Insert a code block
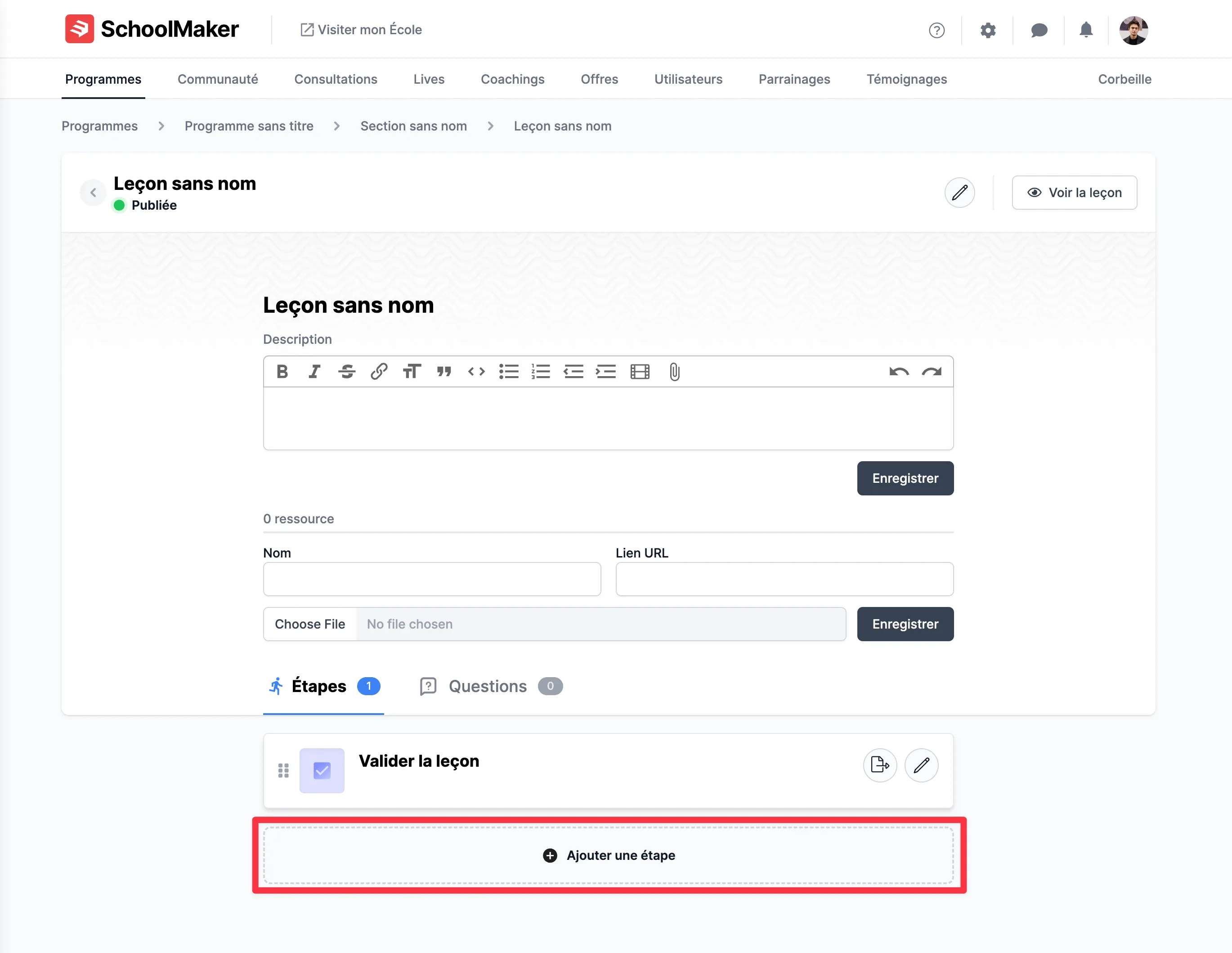 tap(477, 371)
